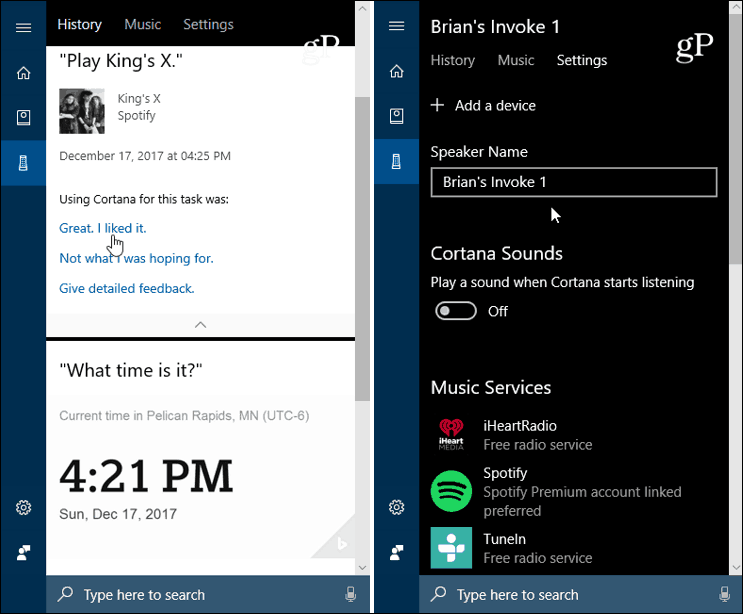Click microphone icon in right search bar
The height and width of the screenshot is (614, 743).
pos(724,594)
